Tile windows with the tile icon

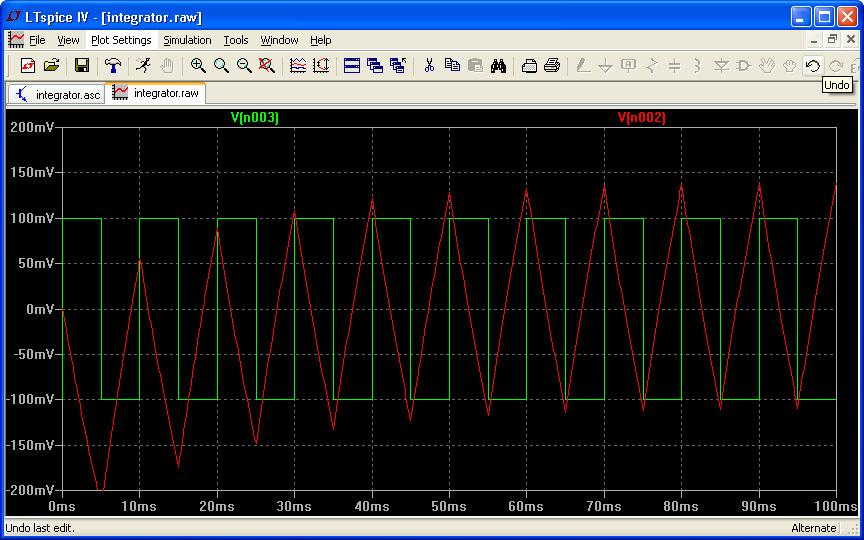tap(352, 66)
